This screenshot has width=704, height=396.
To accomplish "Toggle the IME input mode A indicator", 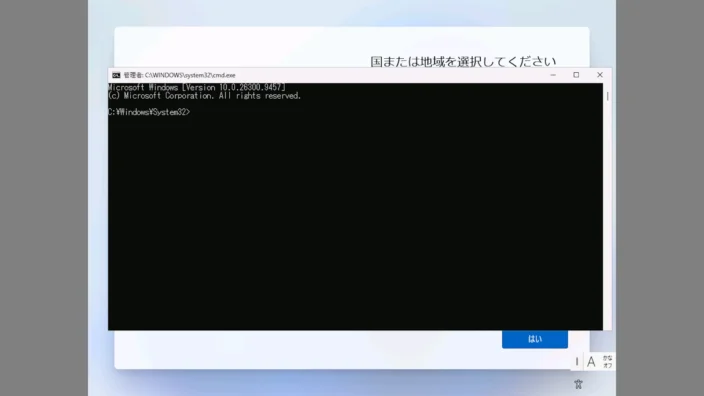I will [x=591, y=361].
